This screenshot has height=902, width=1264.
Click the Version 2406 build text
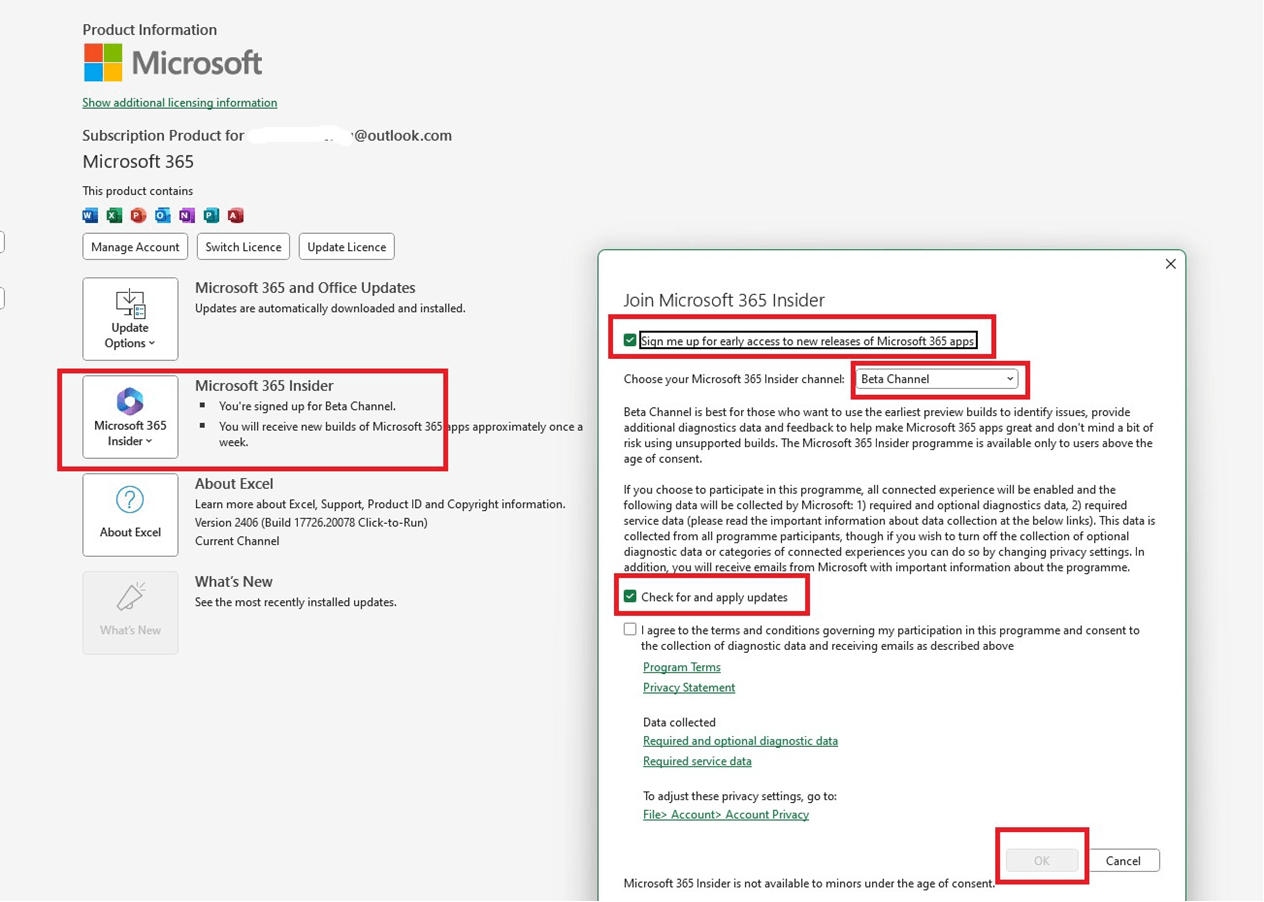(x=311, y=523)
